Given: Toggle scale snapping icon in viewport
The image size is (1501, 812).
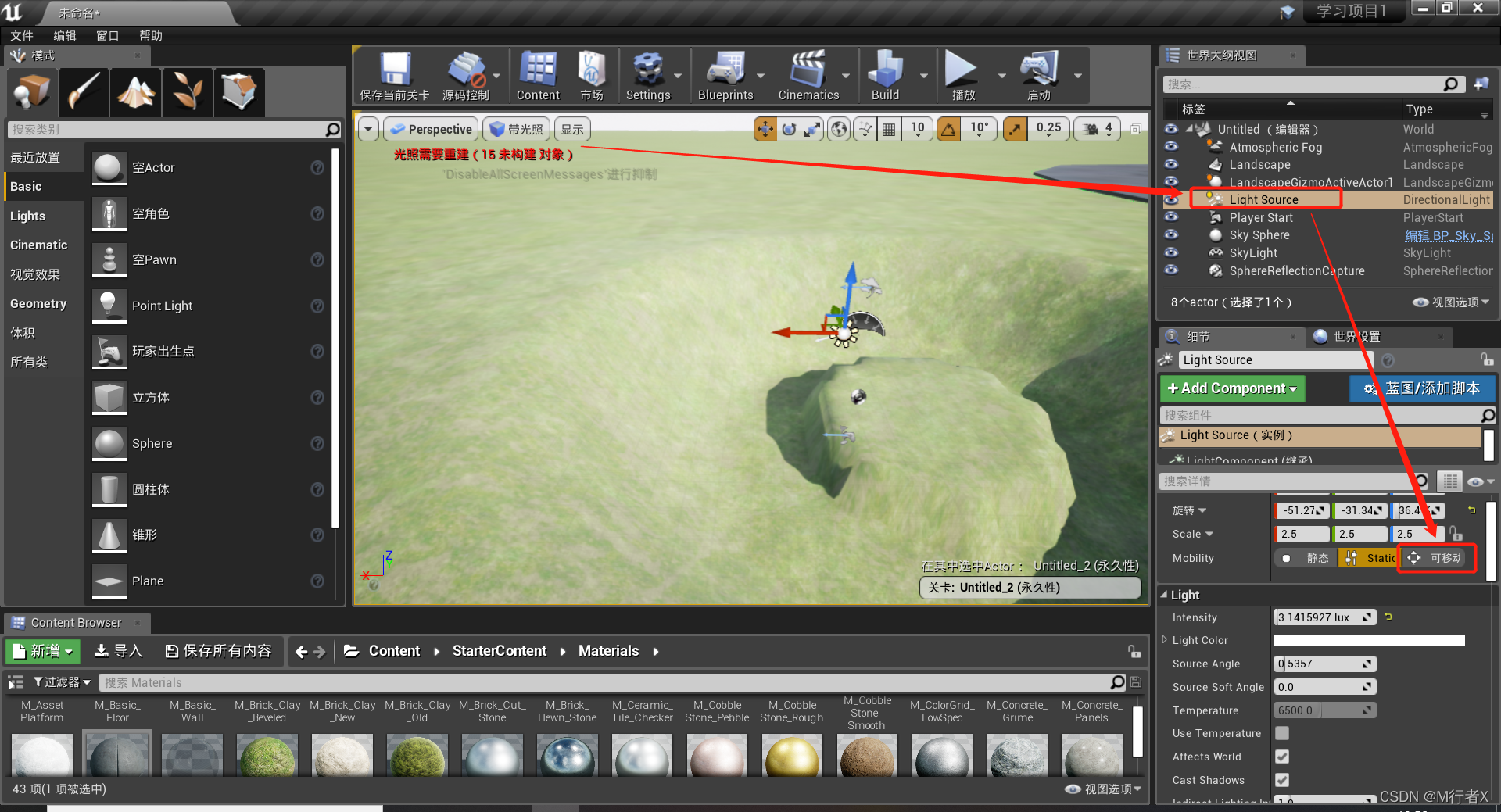Looking at the screenshot, I should click(1015, 129).
